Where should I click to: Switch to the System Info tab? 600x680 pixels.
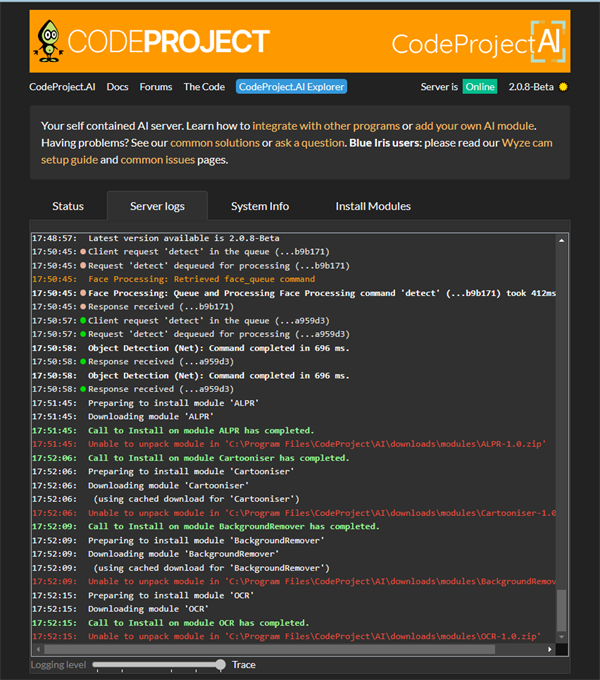pos(260,206)
